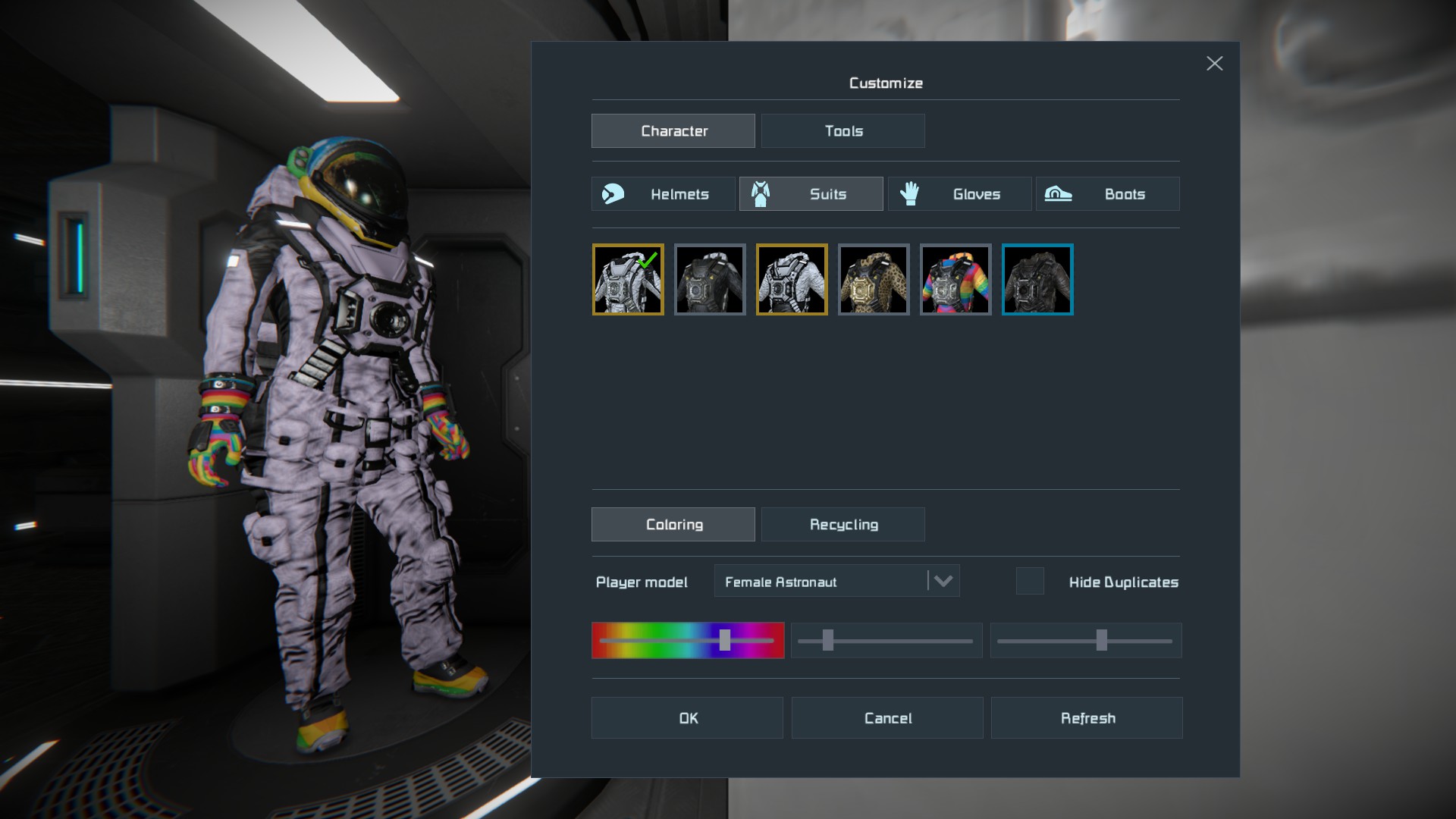Choose the dark suit with blue border
This screenshot has height=819, width=1456.
pyautogui.click(x=1037, y=280)
